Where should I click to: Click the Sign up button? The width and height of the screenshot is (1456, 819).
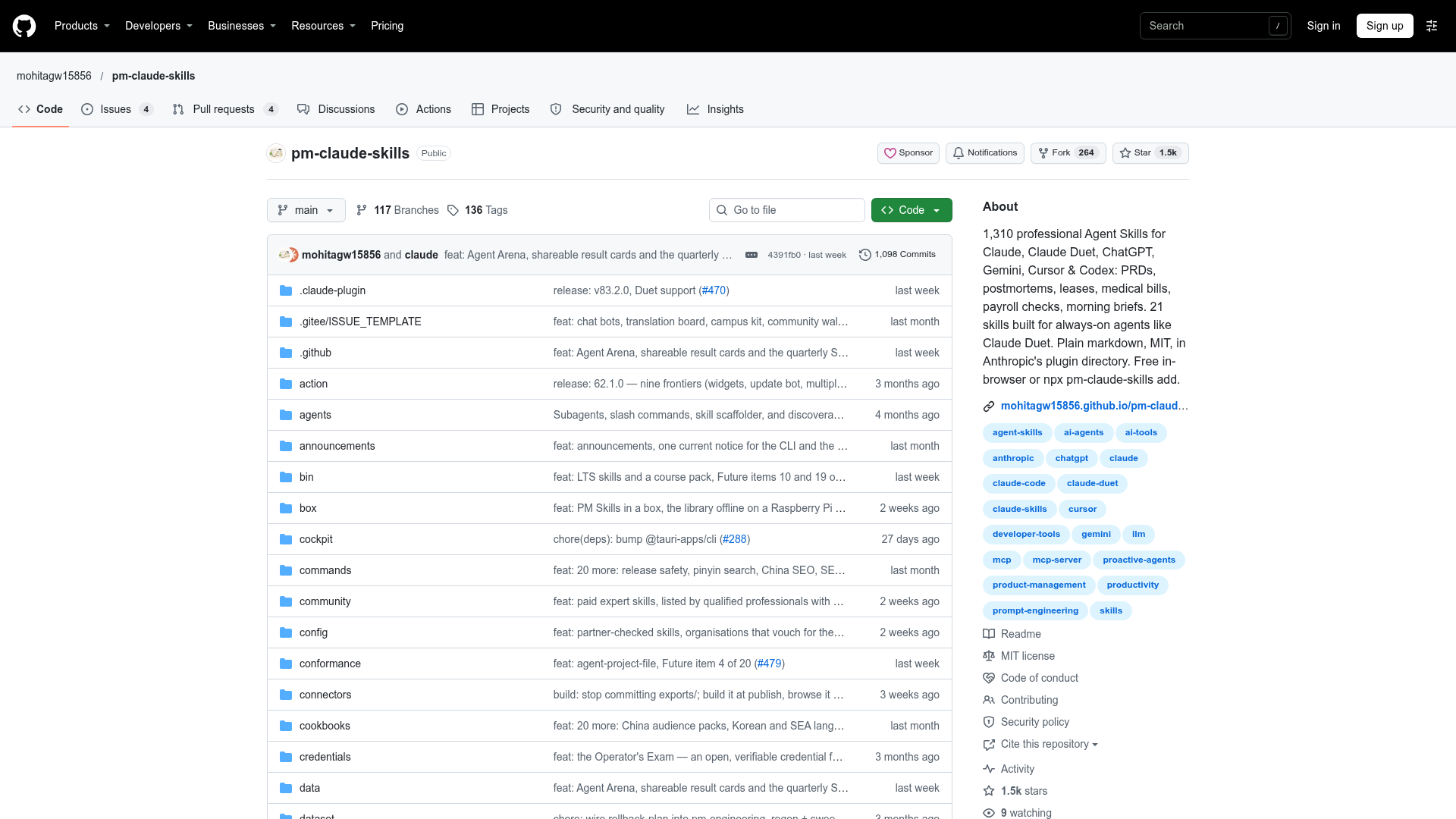tap(1385, 26)
